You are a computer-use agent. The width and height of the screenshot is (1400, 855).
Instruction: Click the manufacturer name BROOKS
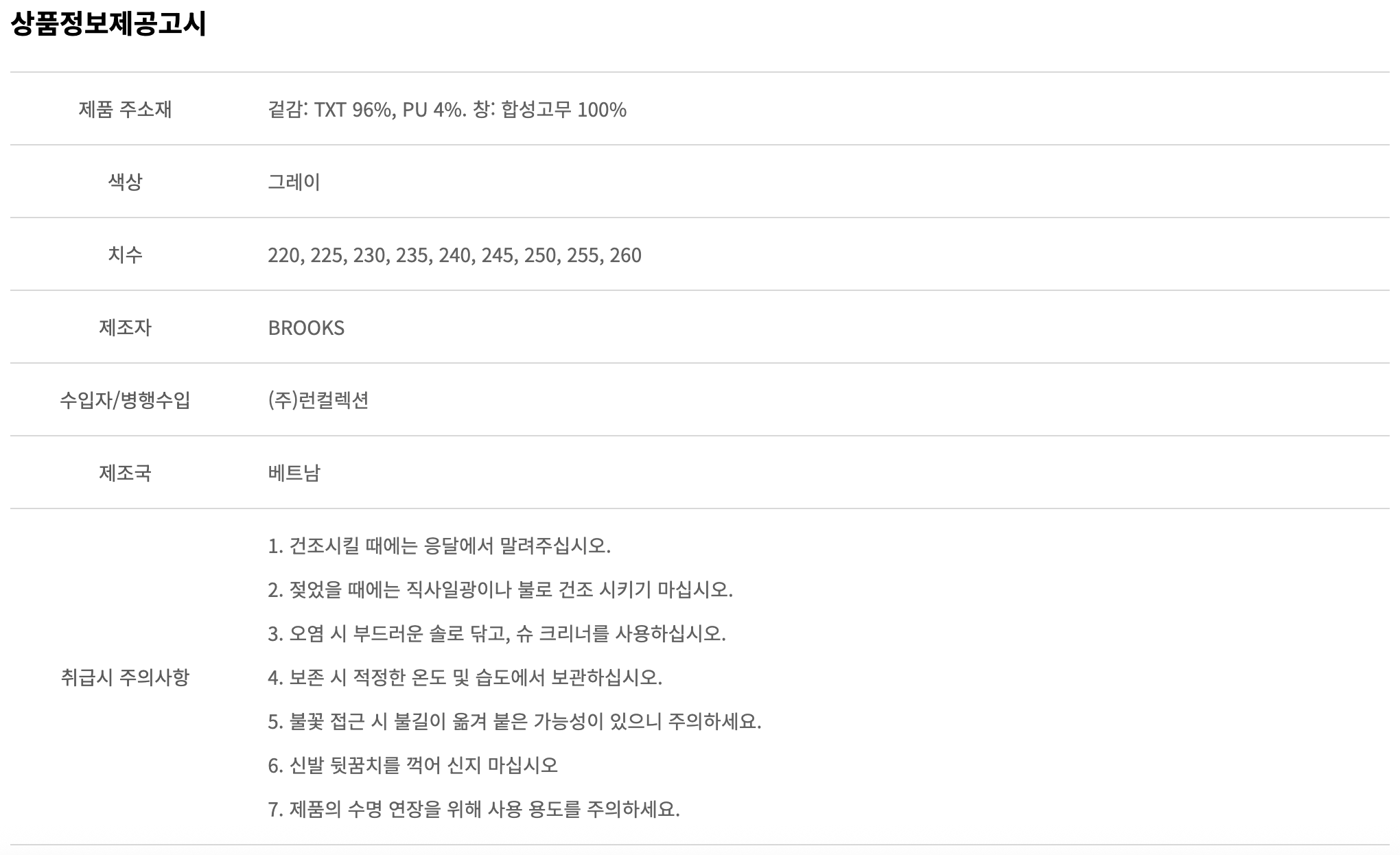[306, 328]
